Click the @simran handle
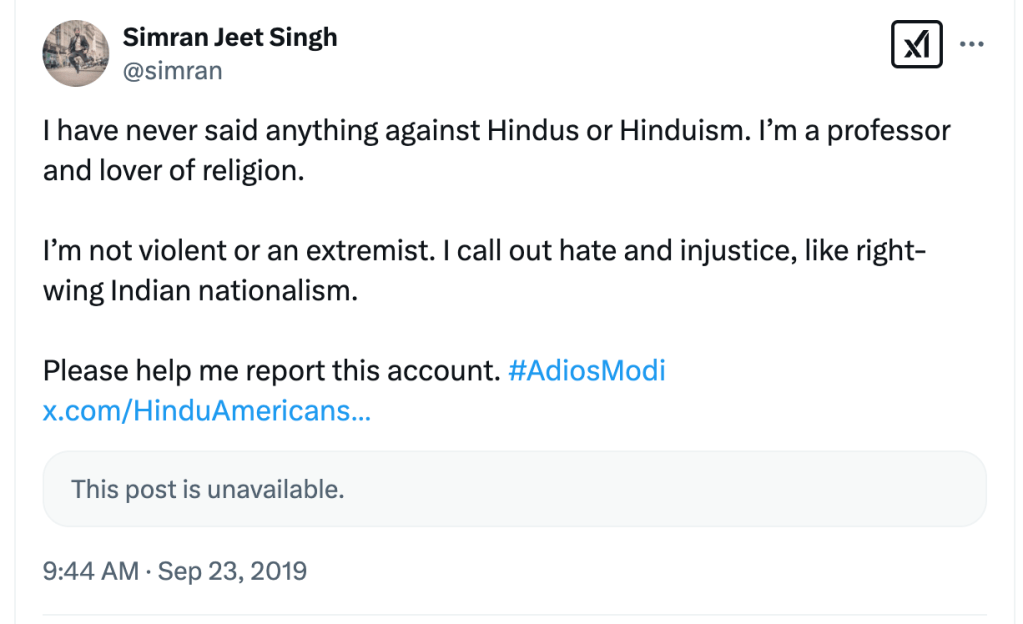This screenshot has height=624, width=1023. pyautogui.click(x=172, y=71)
